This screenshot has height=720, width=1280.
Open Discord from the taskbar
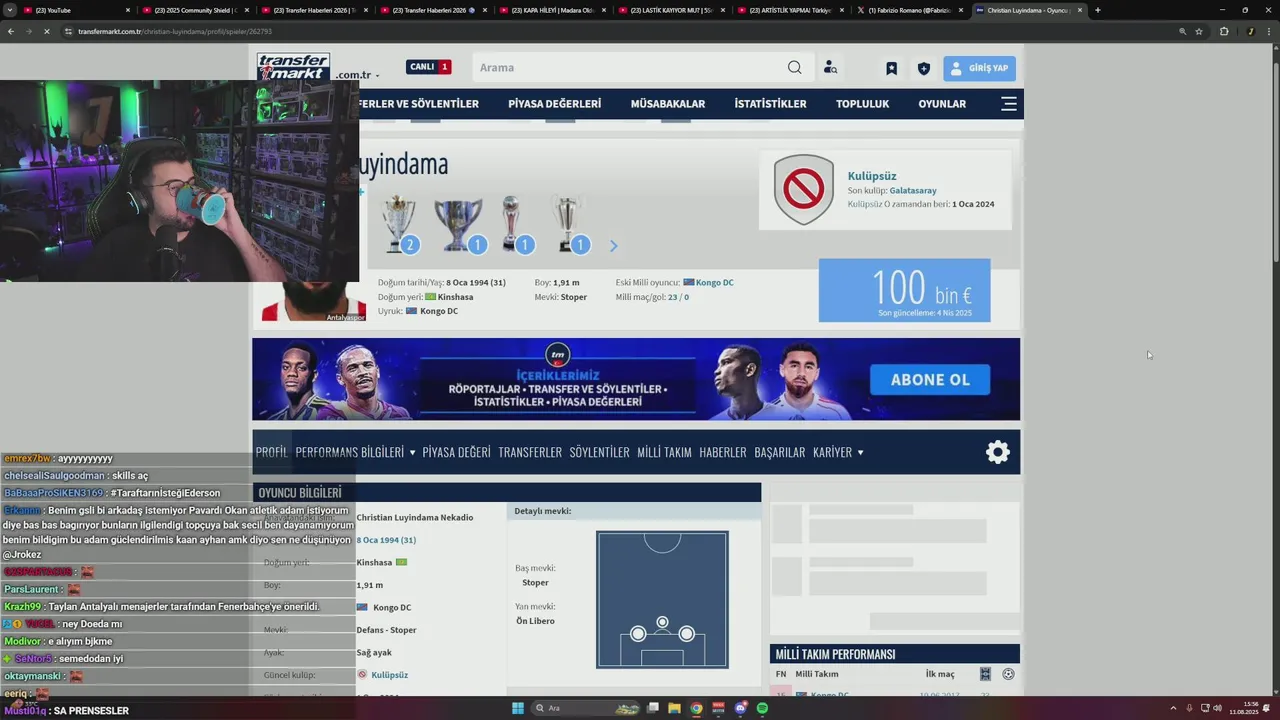740,708
